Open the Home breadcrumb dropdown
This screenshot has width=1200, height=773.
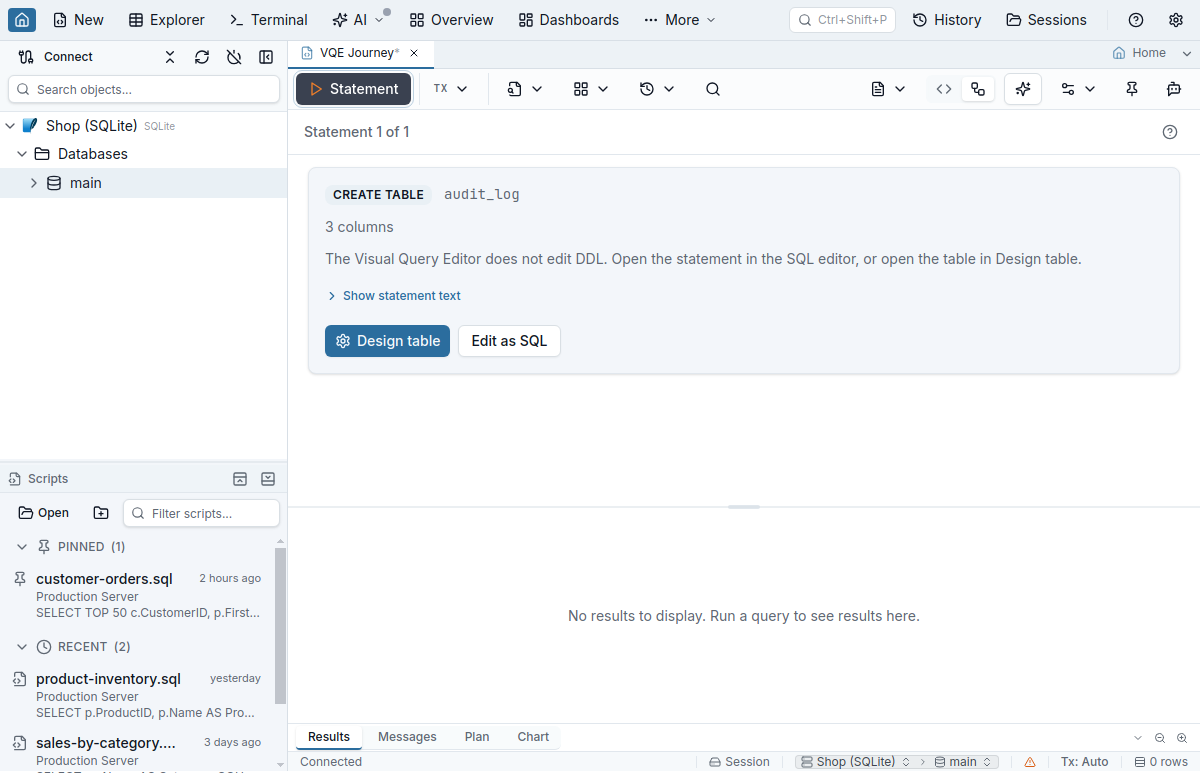[x=1152, y=53]
